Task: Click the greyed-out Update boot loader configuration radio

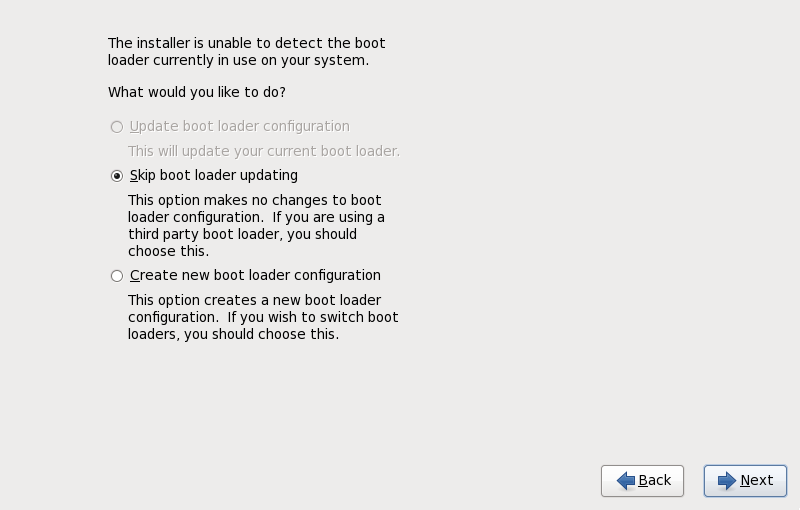Action: tap(117, 127)
